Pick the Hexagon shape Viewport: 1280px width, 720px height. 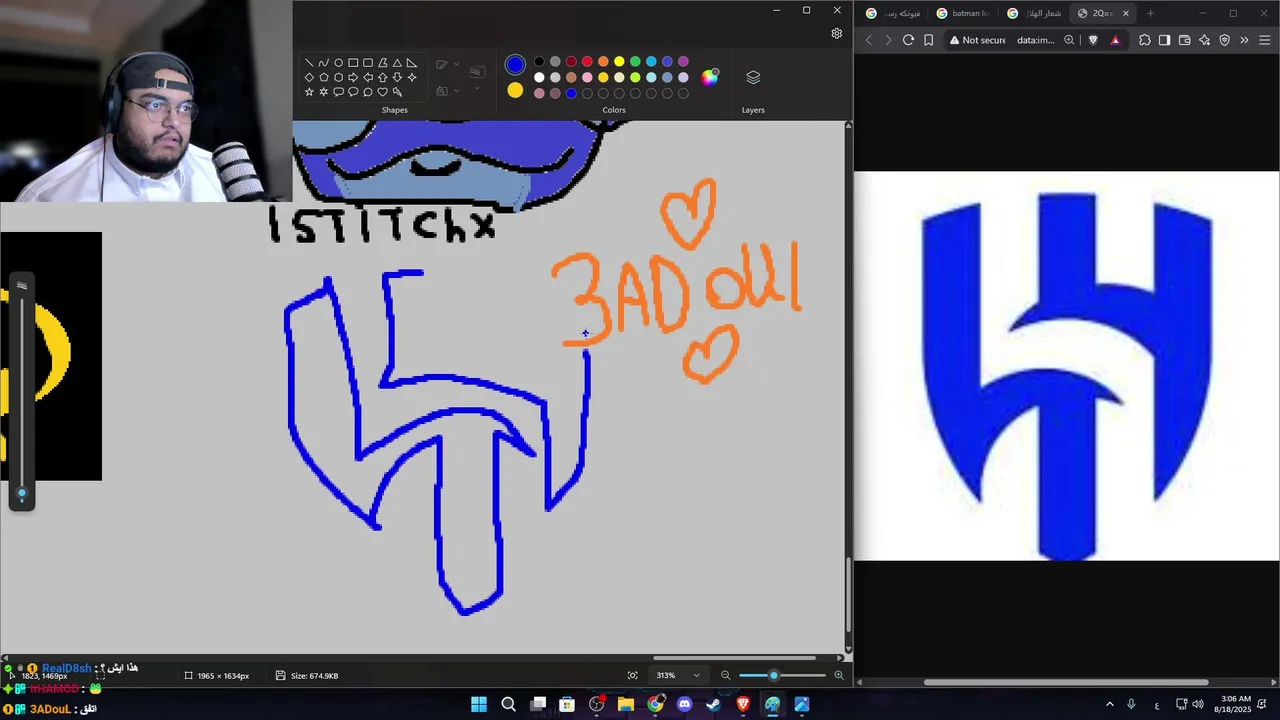(x=339, y=77)
